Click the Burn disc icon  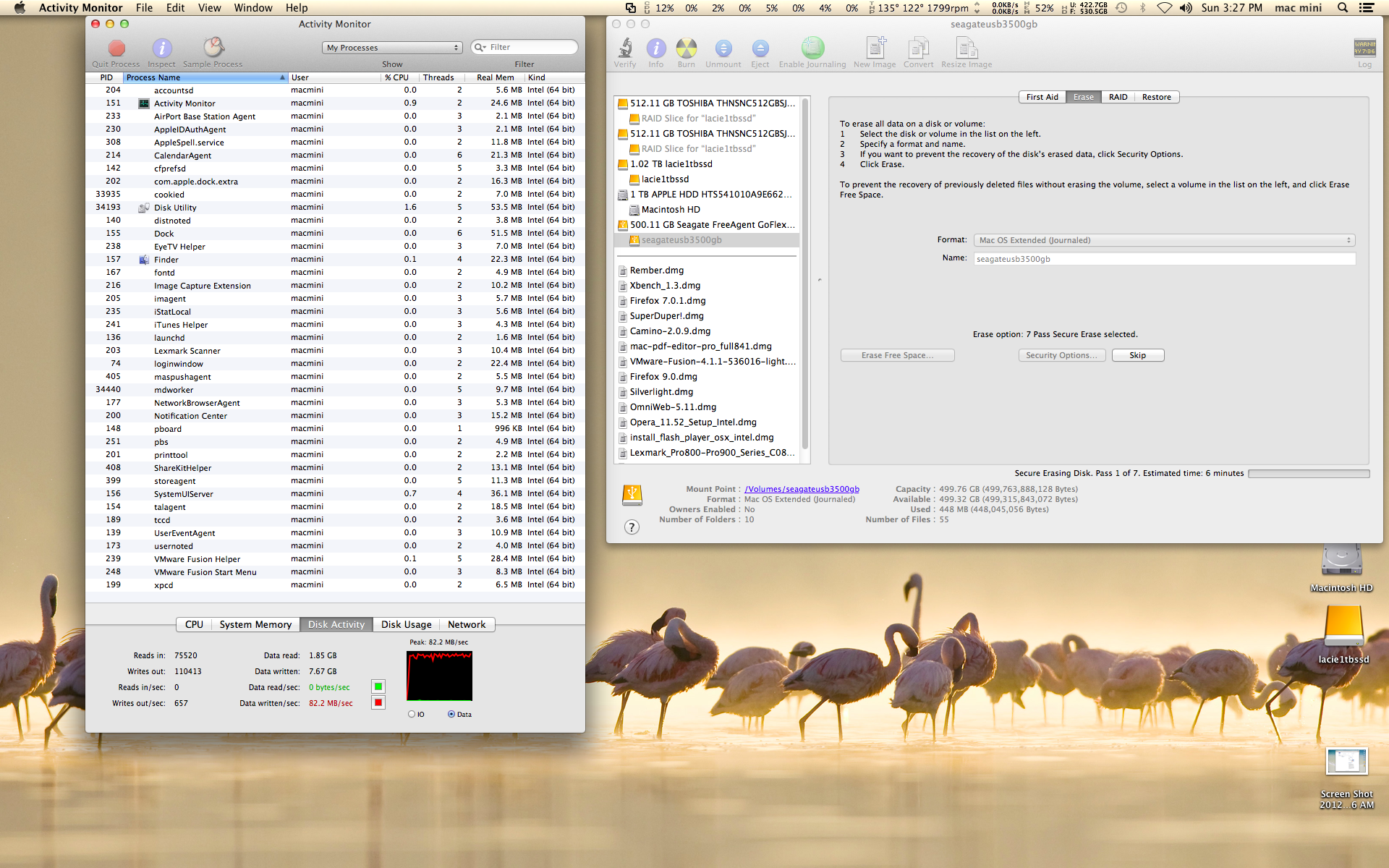tap(686, 48)
